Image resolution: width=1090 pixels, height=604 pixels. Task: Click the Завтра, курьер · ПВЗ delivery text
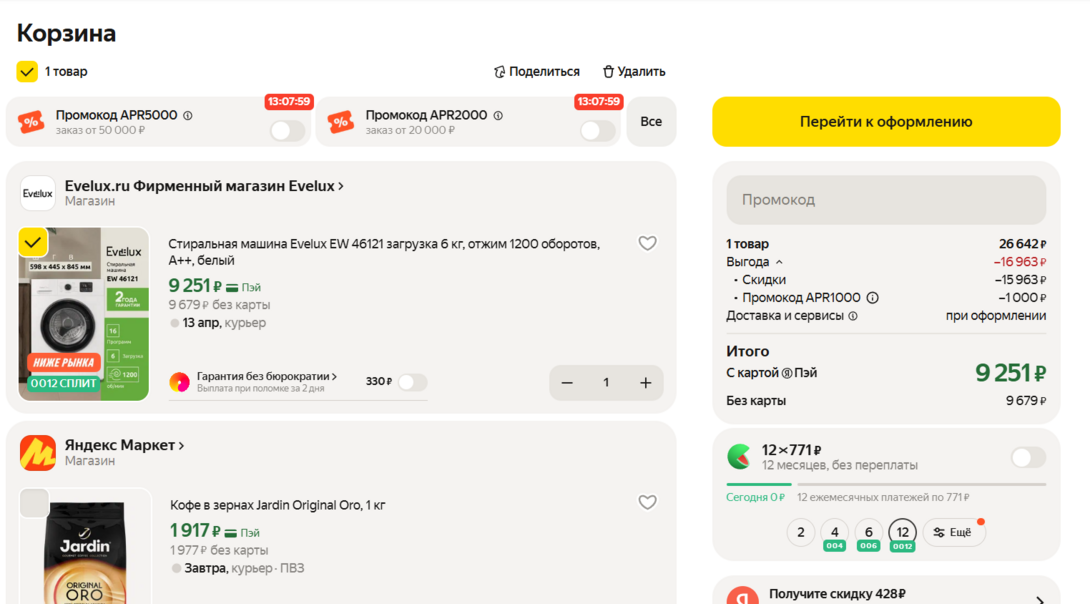pos(244,568)
